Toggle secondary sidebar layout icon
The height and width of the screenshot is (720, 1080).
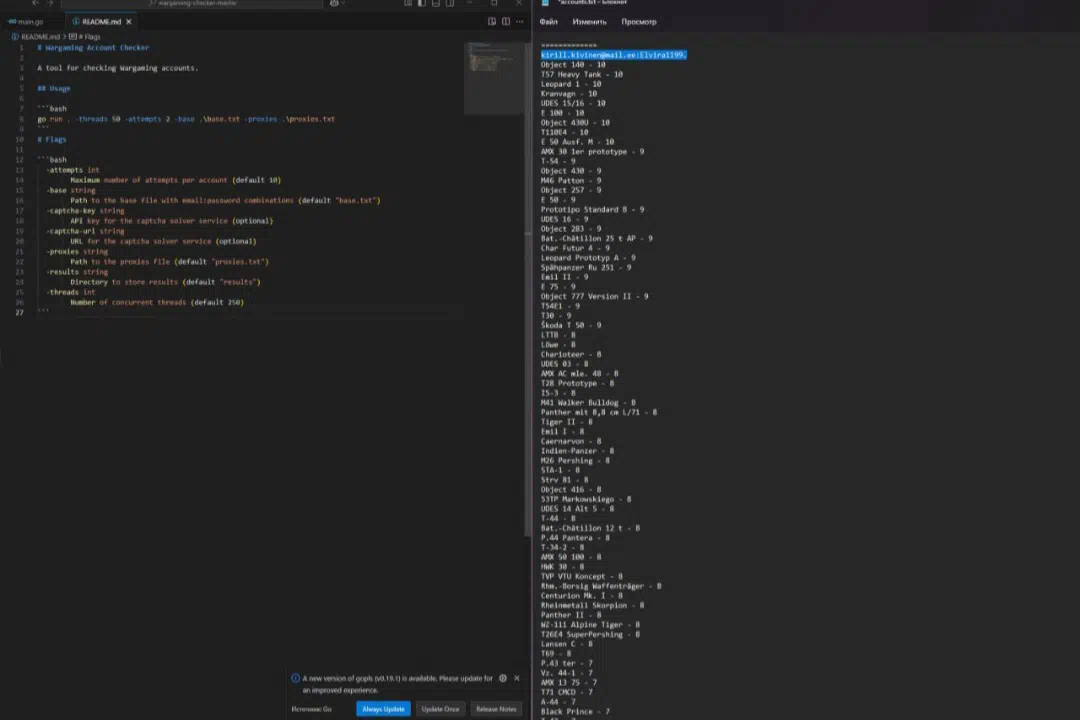[x=449, y=3]
